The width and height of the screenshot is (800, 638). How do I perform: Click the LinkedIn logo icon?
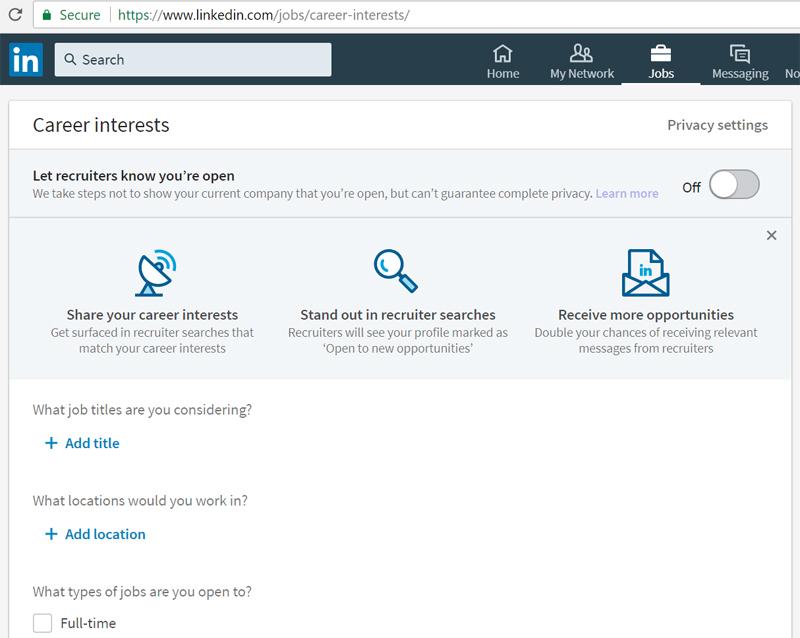click(x=26, y=60)
